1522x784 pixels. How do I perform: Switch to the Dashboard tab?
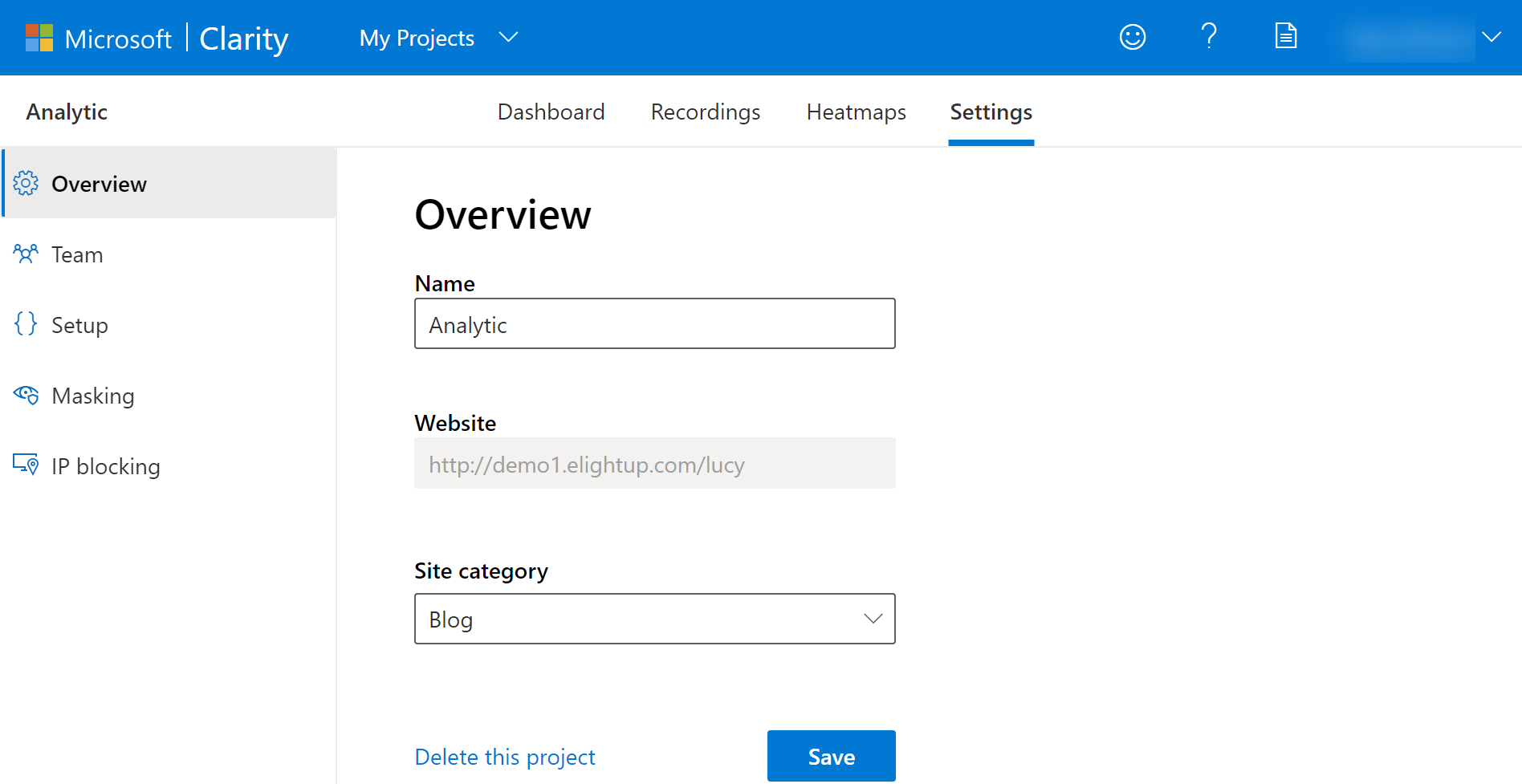click(x=551, y=112)
